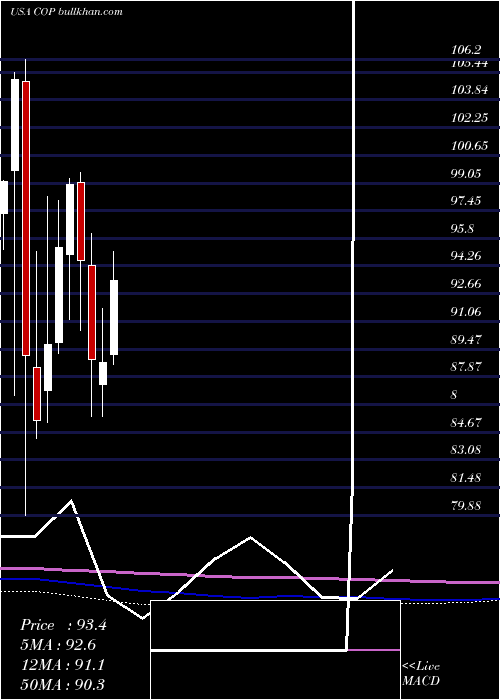The height and width of the screenshot is (700, 500).
Task: Click the 94.26 price axis label
Action: click(x=466, y=256)
